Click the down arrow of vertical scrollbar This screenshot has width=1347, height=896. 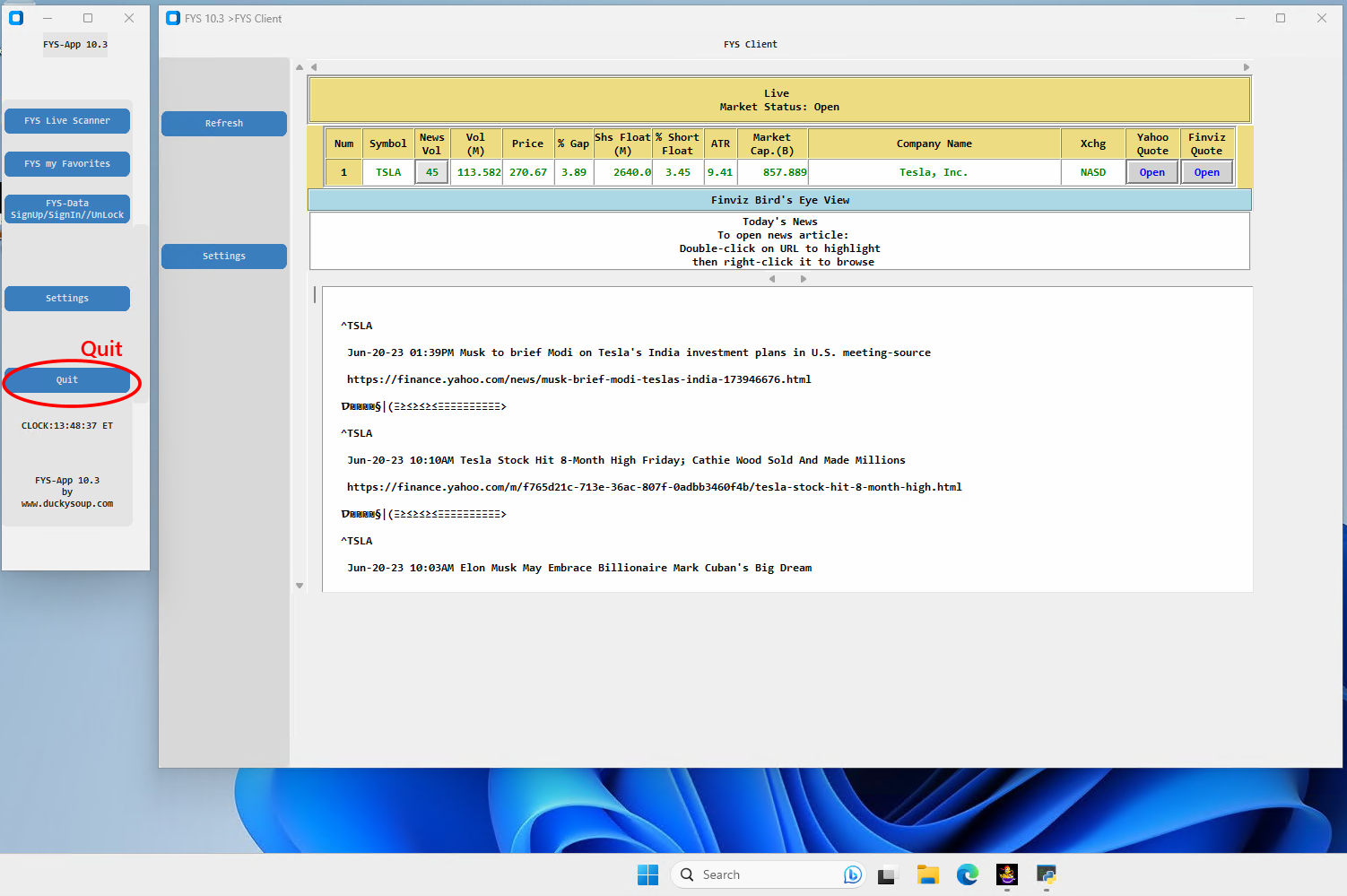300,586
